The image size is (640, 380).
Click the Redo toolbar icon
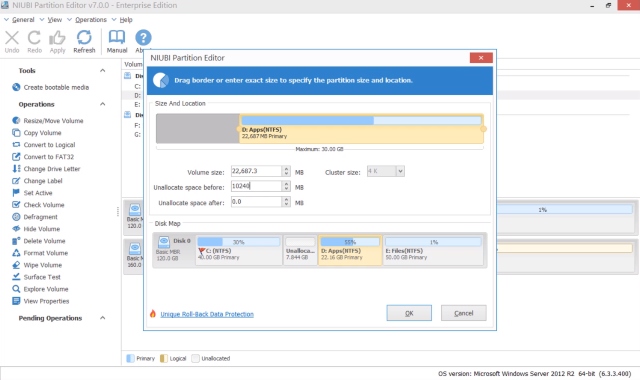pyautogui.click(x=34, y=38)
